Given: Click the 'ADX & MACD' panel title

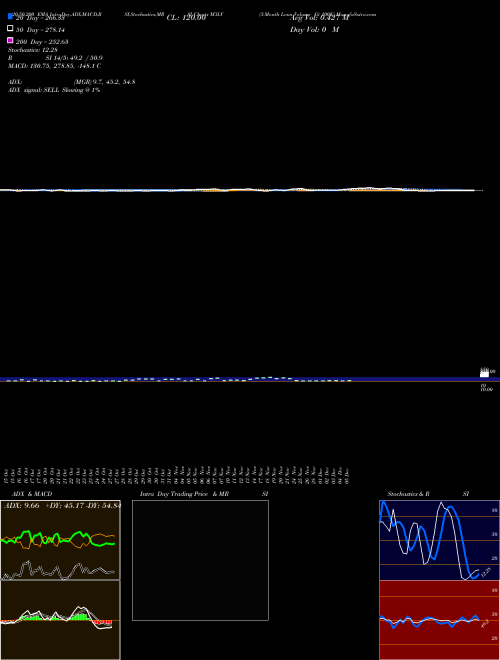Looking at the screenshot, I should click(32, 494).
